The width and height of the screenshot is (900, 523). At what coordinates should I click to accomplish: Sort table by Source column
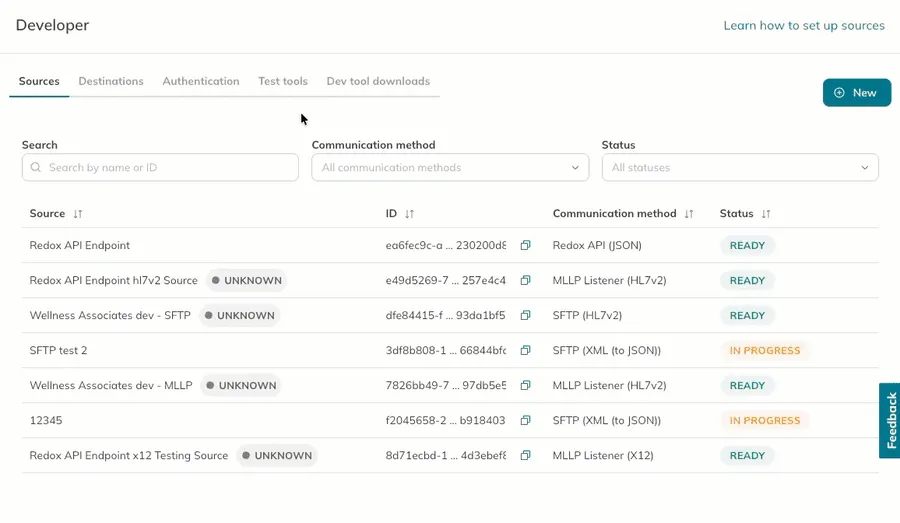(x=77, y=214)
